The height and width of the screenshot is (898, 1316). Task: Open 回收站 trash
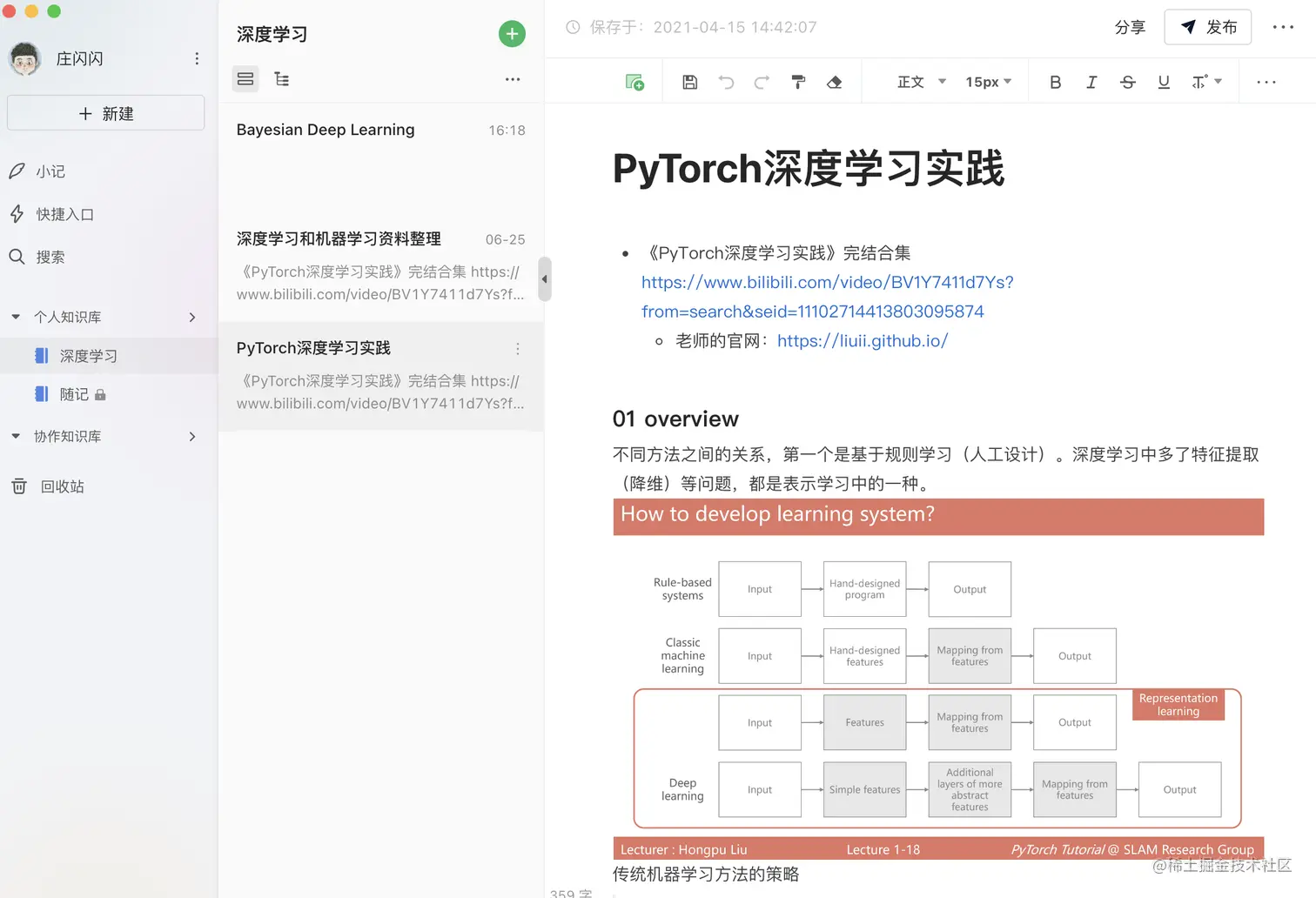[x=63, y=486]
